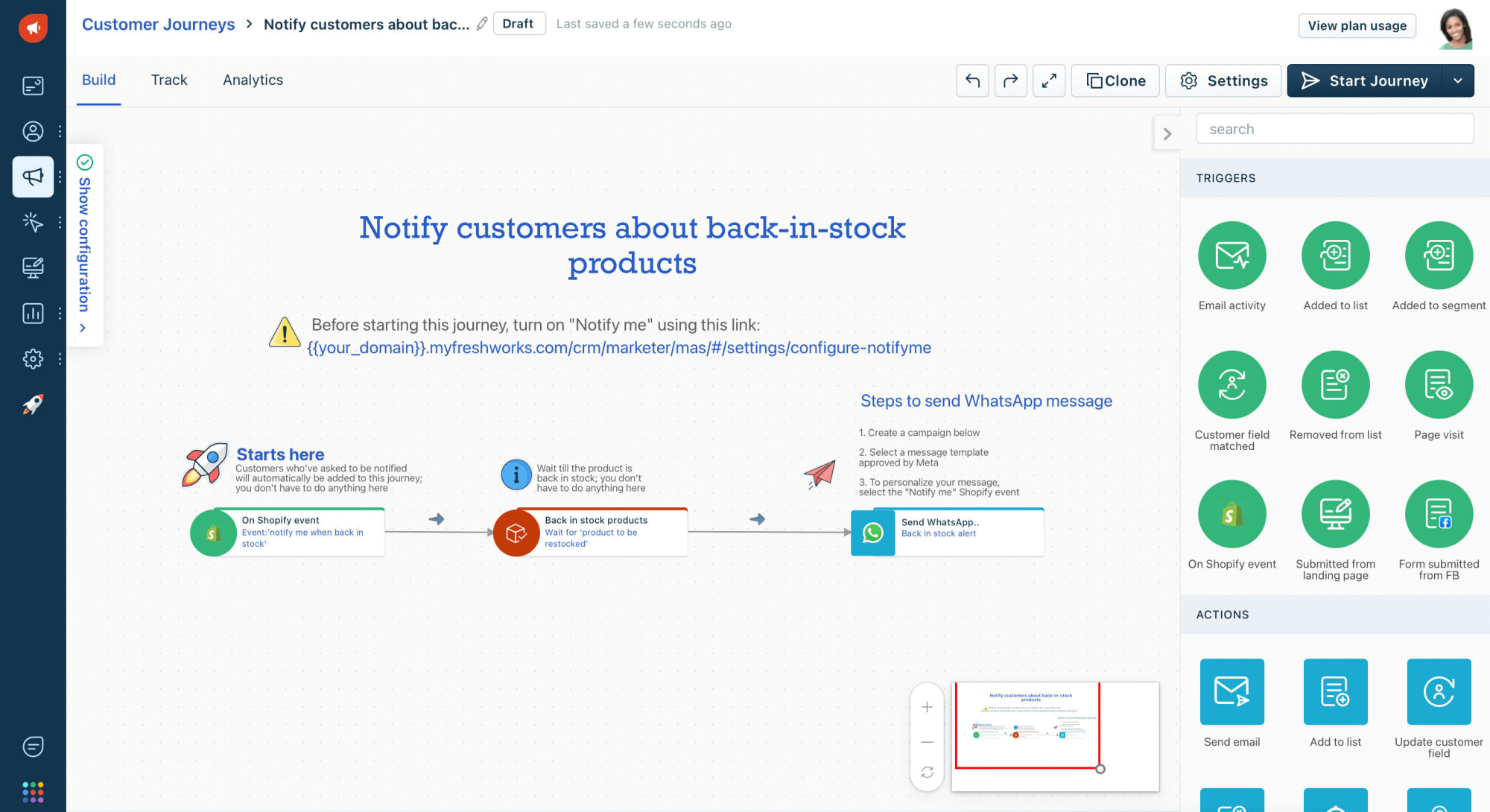Click the undo arrow in toolbar
The height and width of the screenshot is (812, 1490).
972,80
